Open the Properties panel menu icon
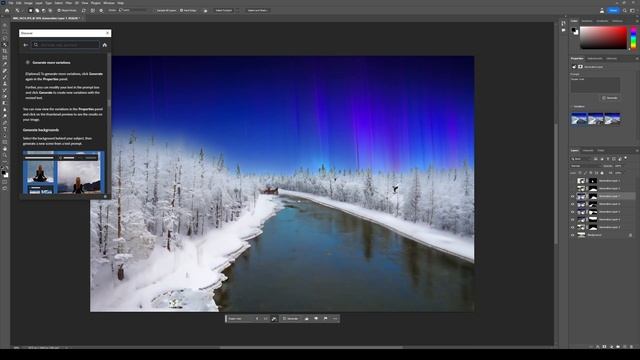Viewport: 640px width, 360px height. click(637, 58)
